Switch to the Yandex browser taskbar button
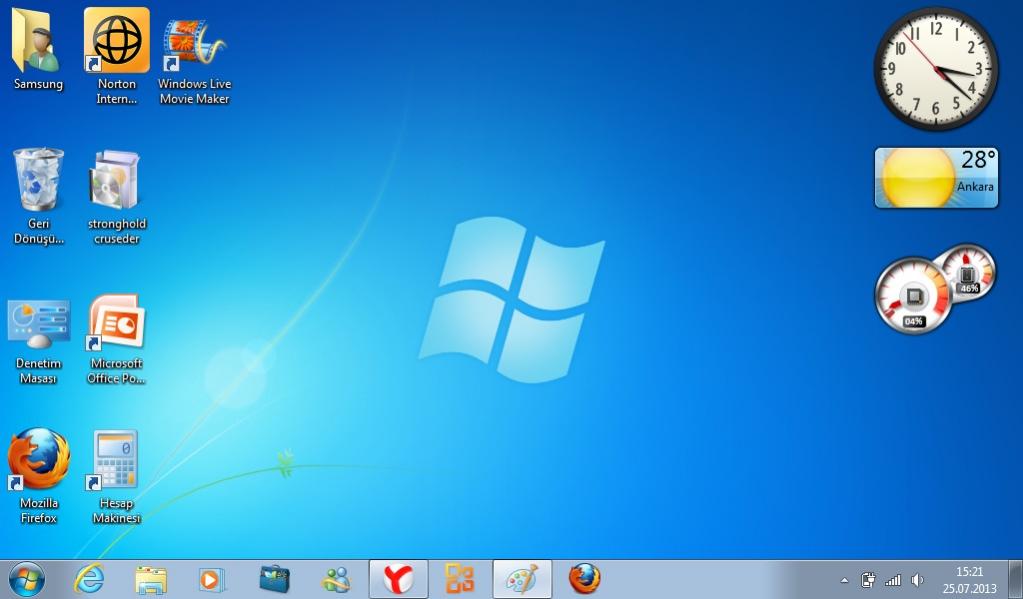Viewport: 1023px width, 599px height. click(398, 579)
